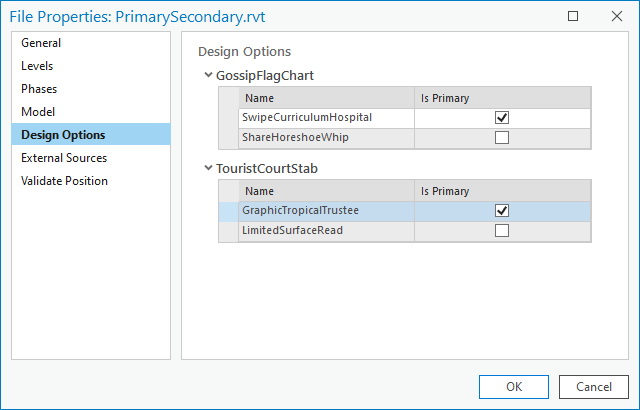The width and height of the screenshot is (640, 410).
Task: Select the ShareHoreshoeWhip option name
Action: point(295,138)
